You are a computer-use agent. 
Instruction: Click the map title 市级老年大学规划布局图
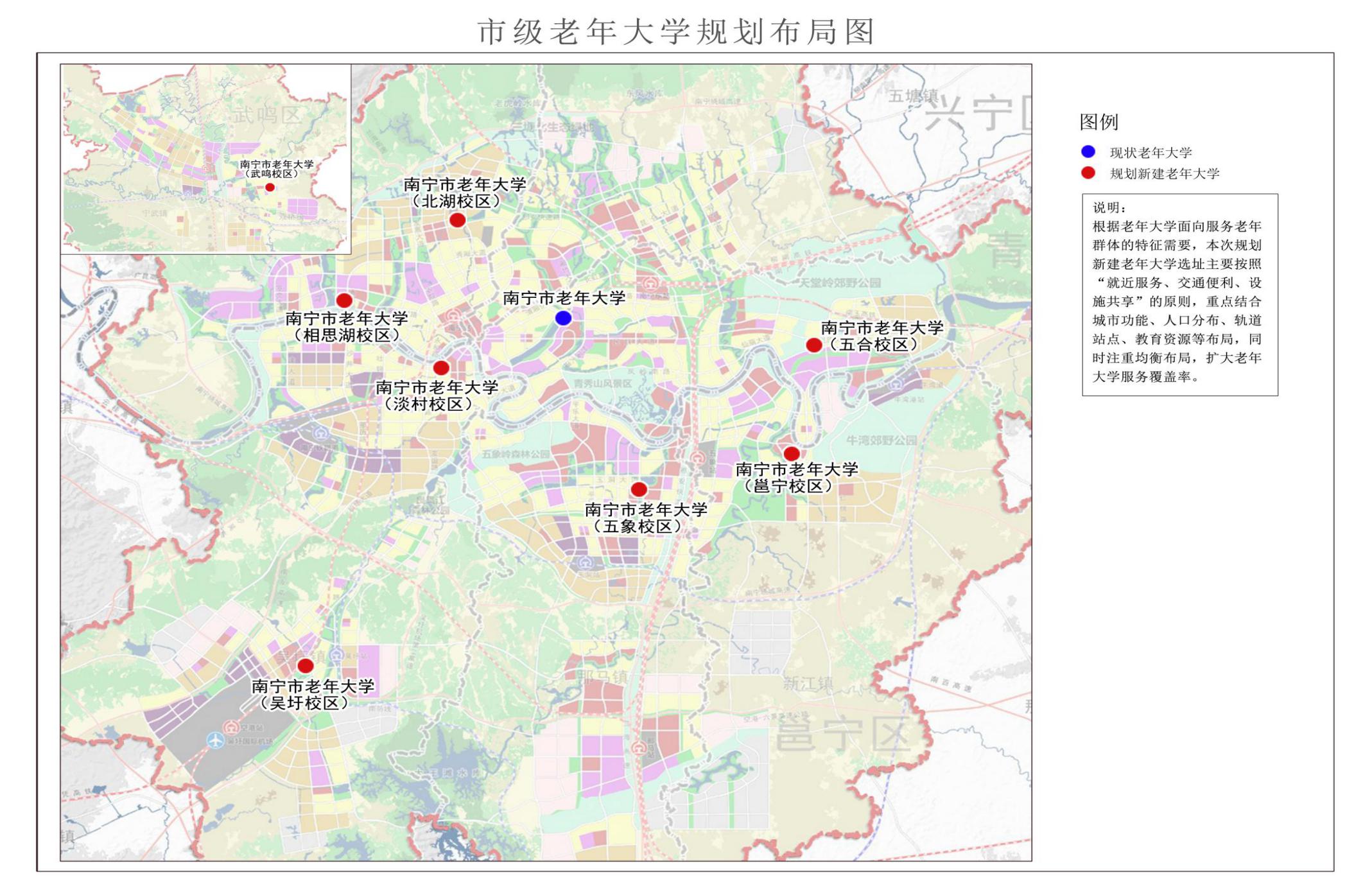click(676, 31)
